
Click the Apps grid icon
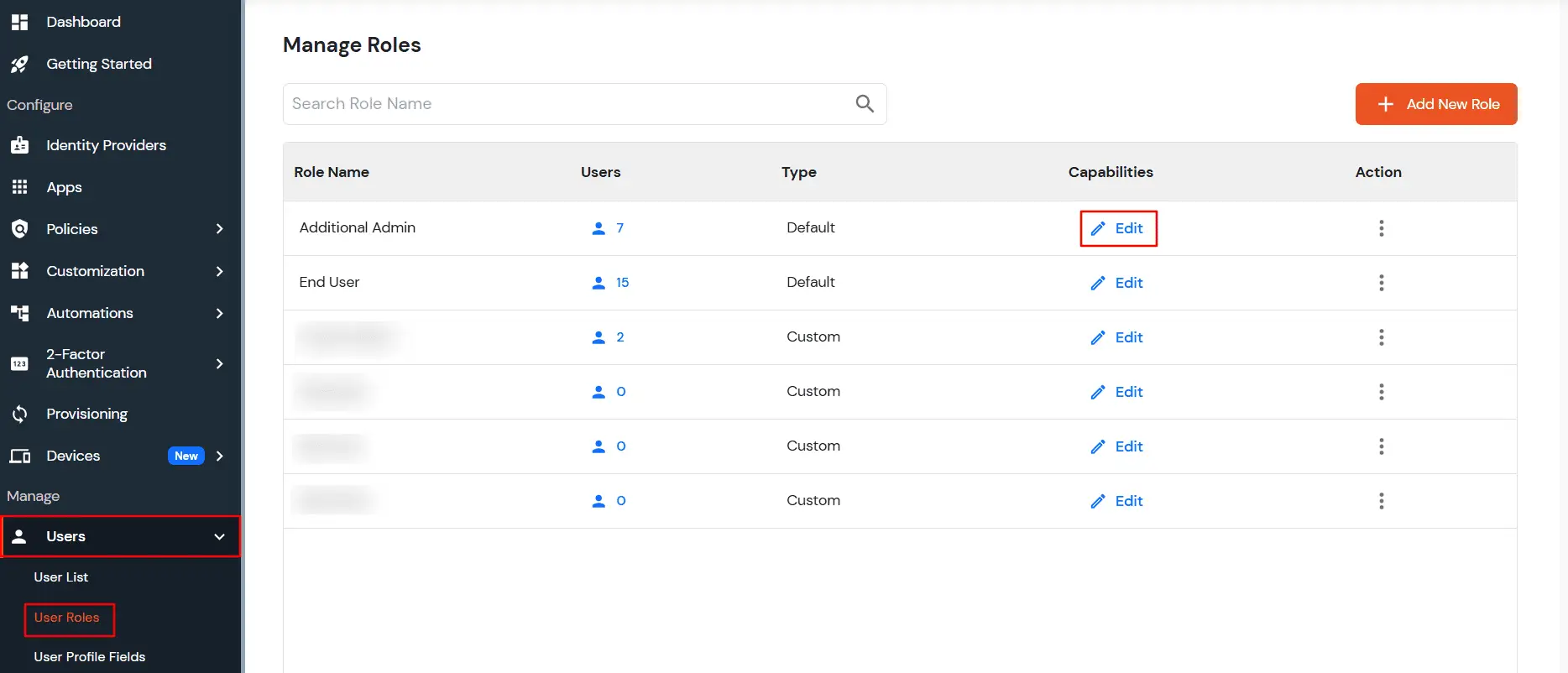coord(20,187)
